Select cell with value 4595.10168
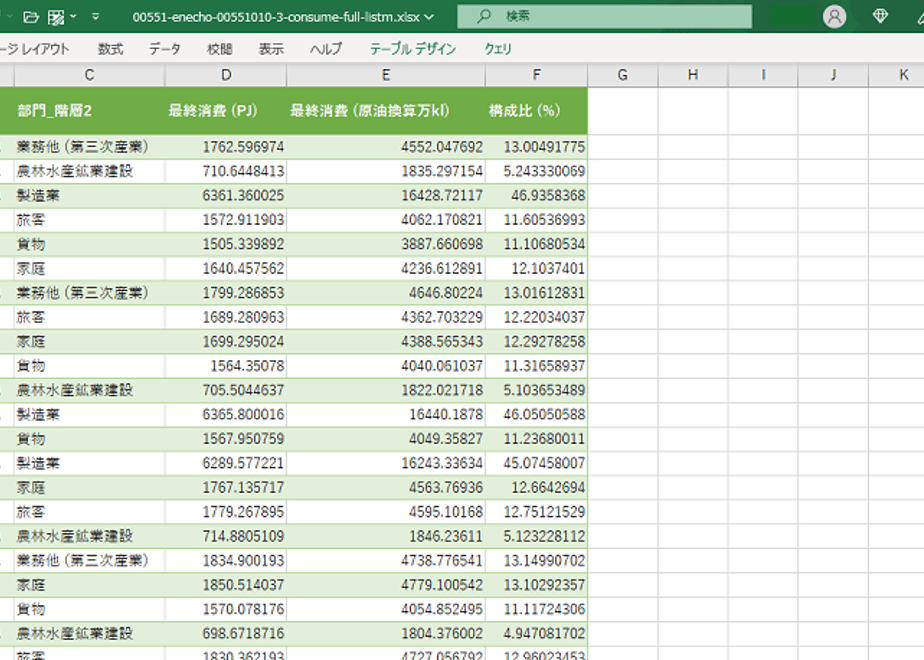Screen dimensions: 924x660 click(386, 512)
